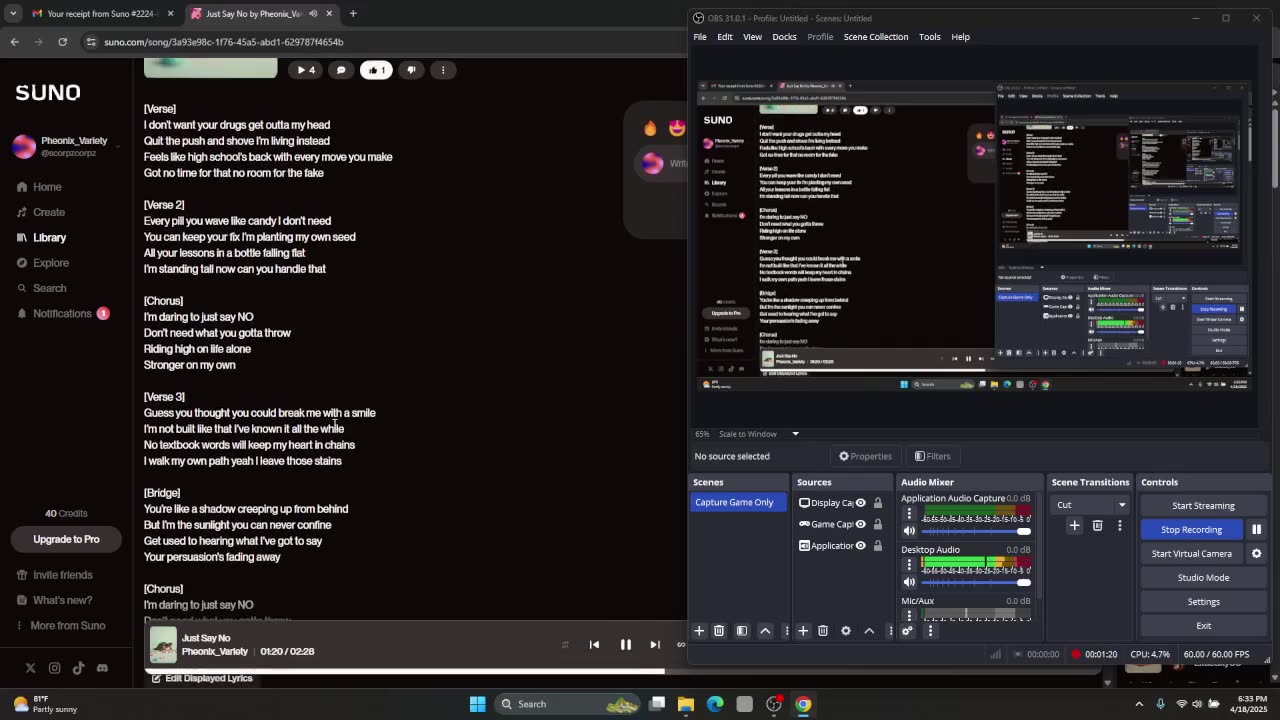
Task: Mute Desktop Audio
Action: tap(909, 582)
